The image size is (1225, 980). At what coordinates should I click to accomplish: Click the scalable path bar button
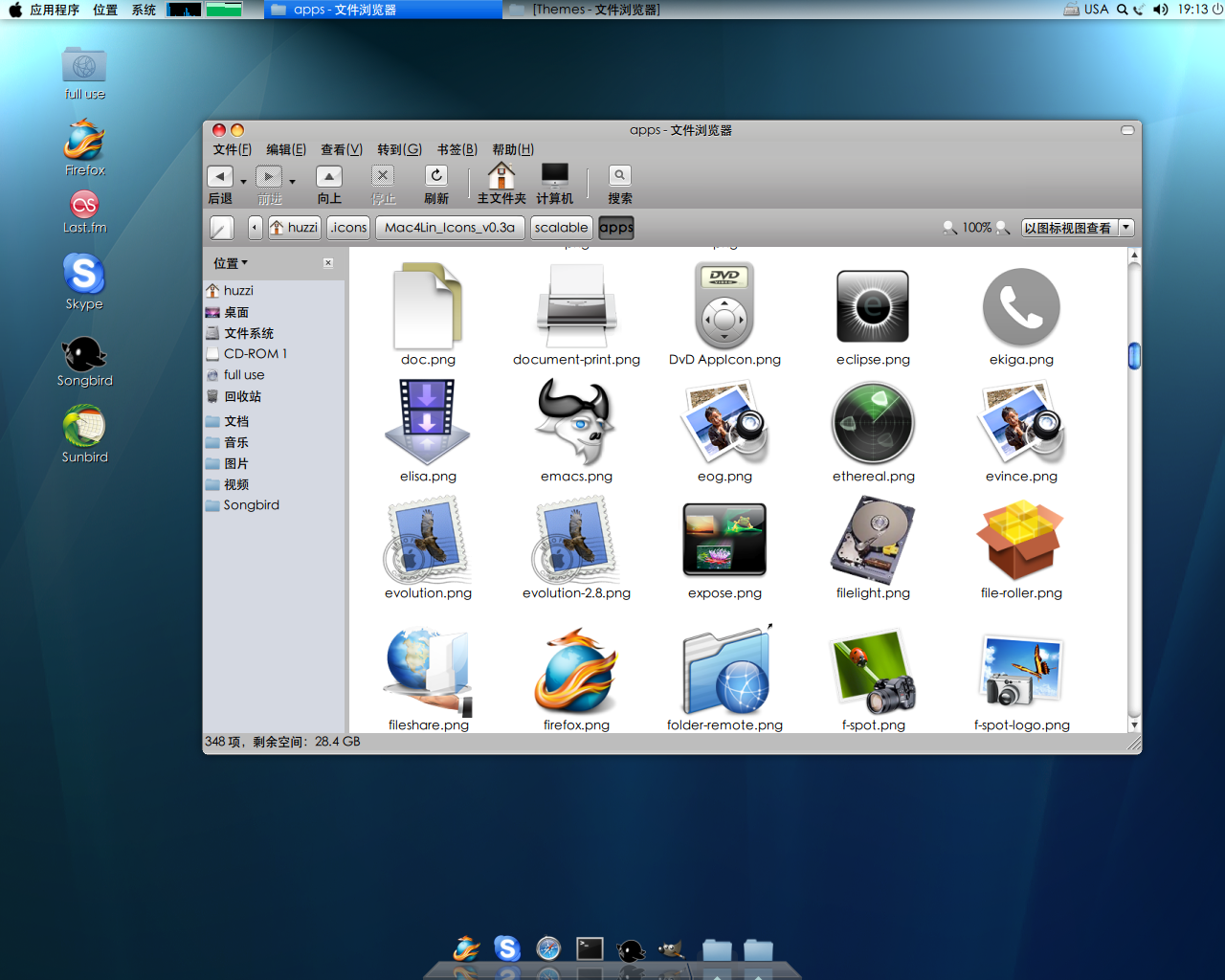click(561, 228)
